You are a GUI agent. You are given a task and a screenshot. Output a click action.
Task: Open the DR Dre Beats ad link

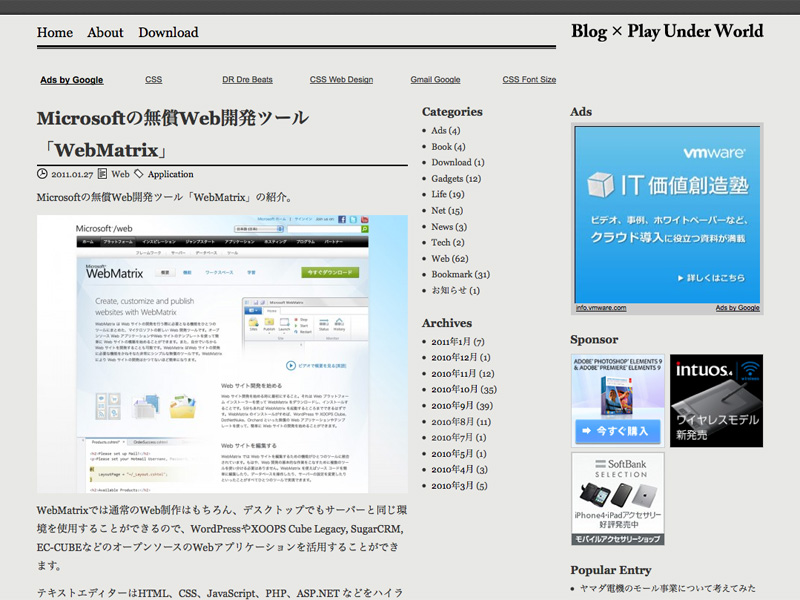247,80
